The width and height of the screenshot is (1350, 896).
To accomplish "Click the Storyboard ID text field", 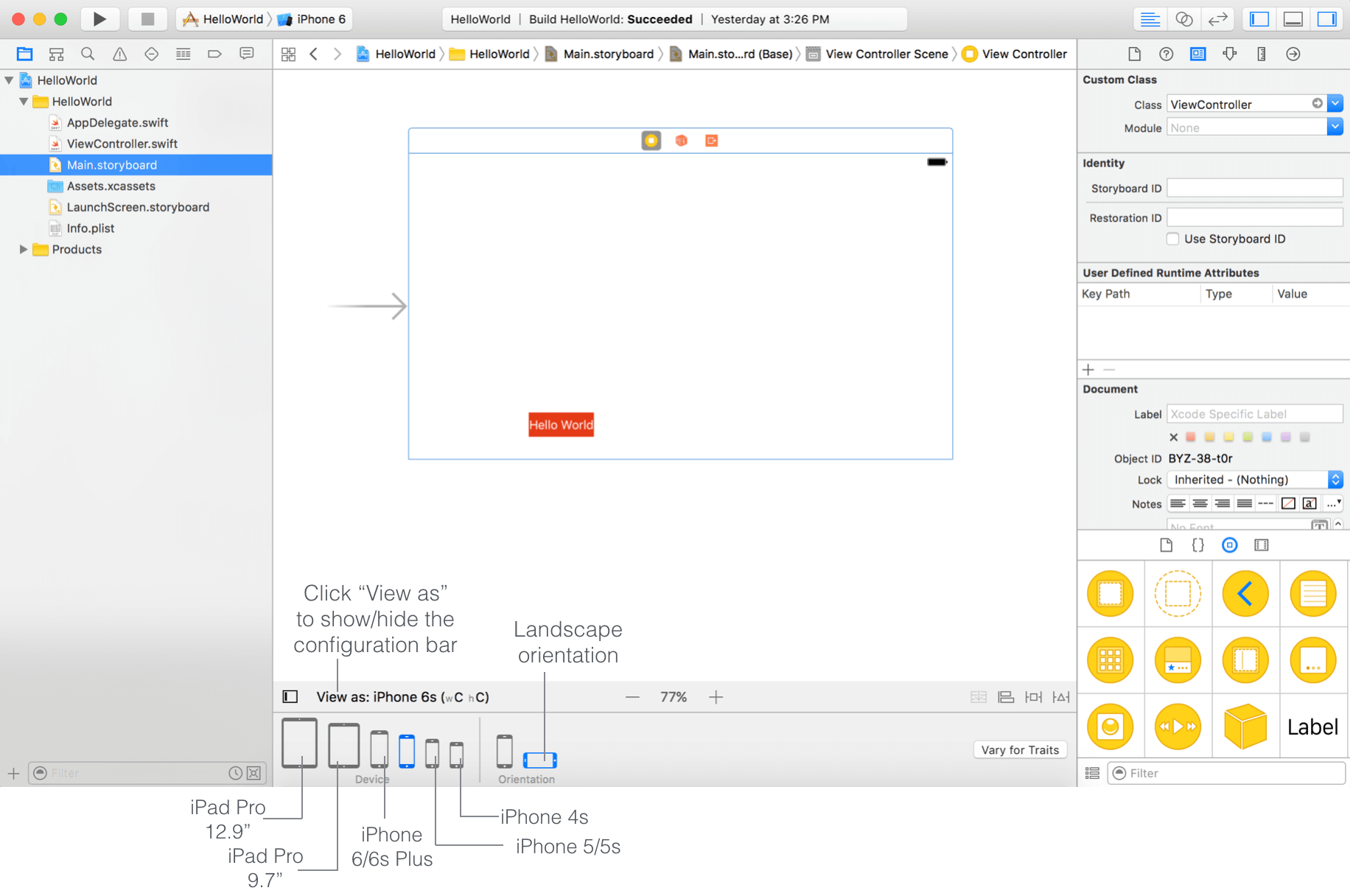I will pyautogui.click(x=1254, y=188).
